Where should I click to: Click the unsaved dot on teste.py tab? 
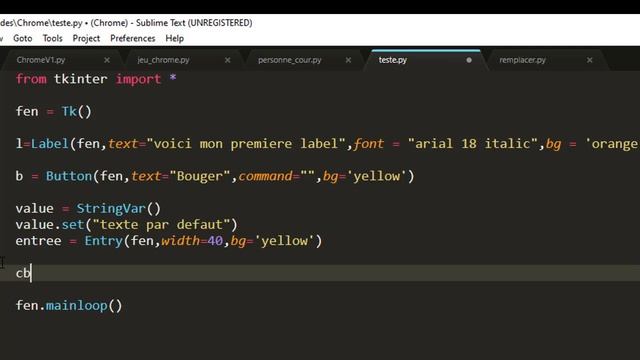(469, 60)
